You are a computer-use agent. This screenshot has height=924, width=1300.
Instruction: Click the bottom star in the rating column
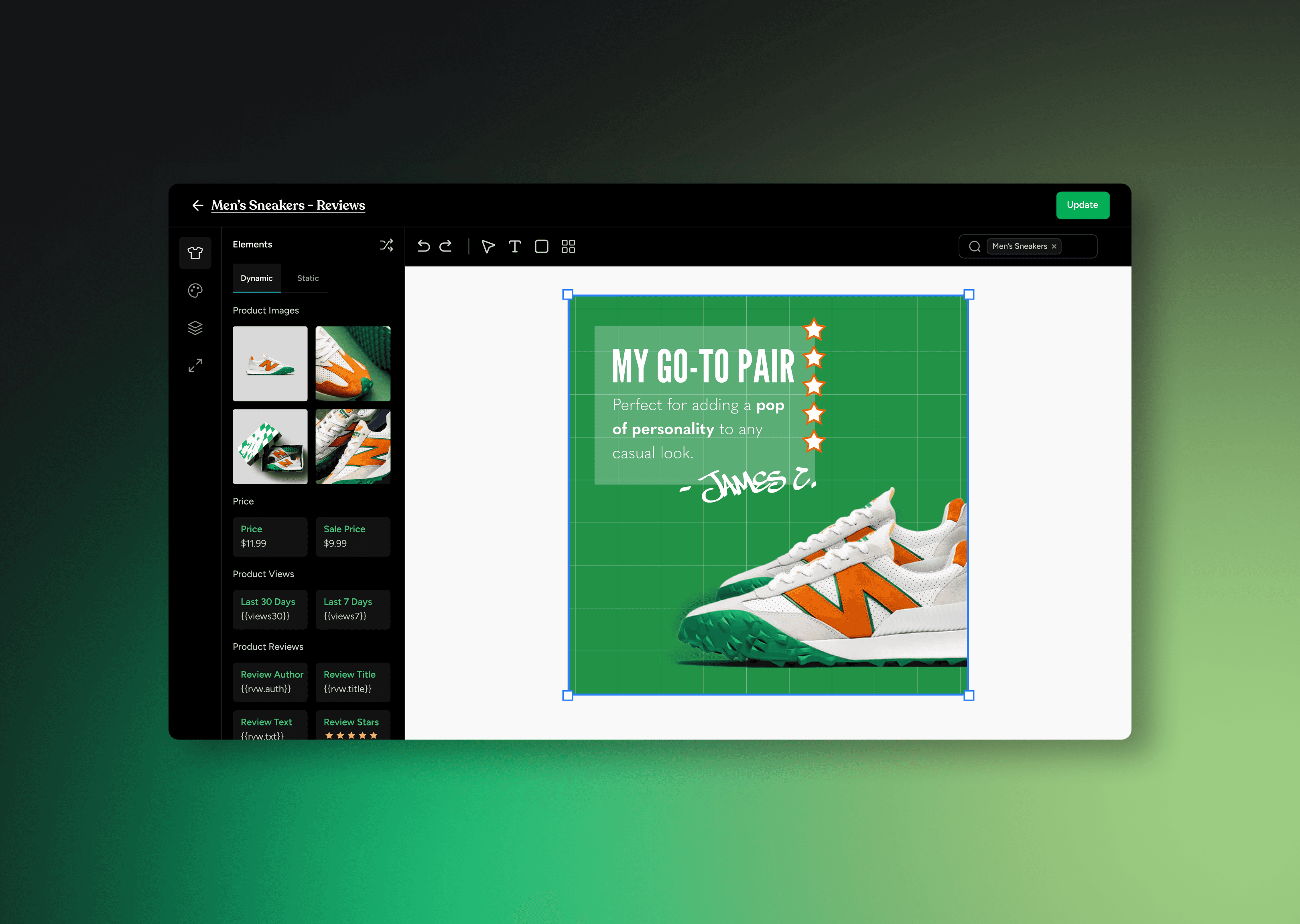[814, 442]
